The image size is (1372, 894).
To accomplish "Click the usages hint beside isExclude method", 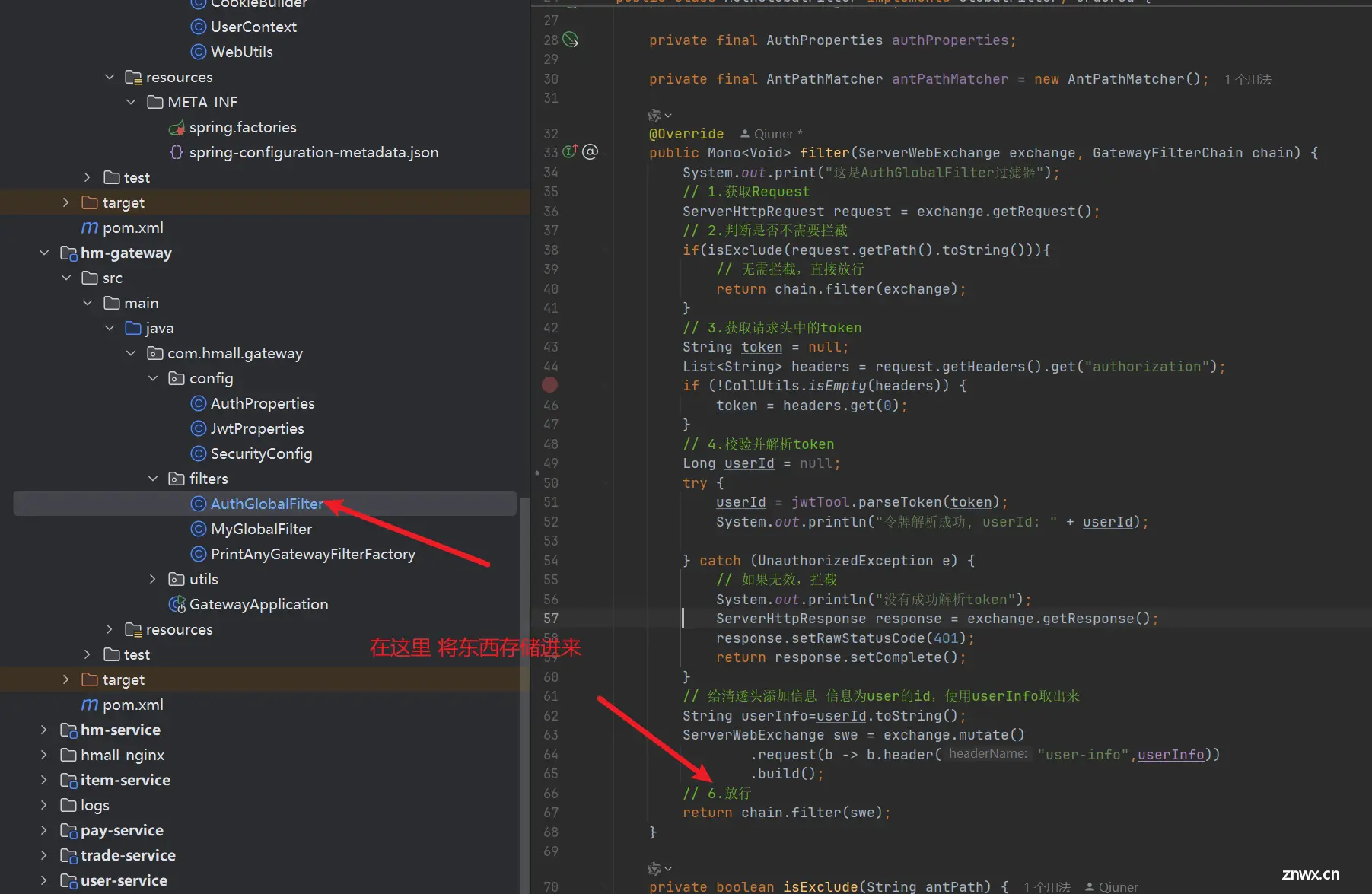I will pyautogui.click(x=1047, y=887).
